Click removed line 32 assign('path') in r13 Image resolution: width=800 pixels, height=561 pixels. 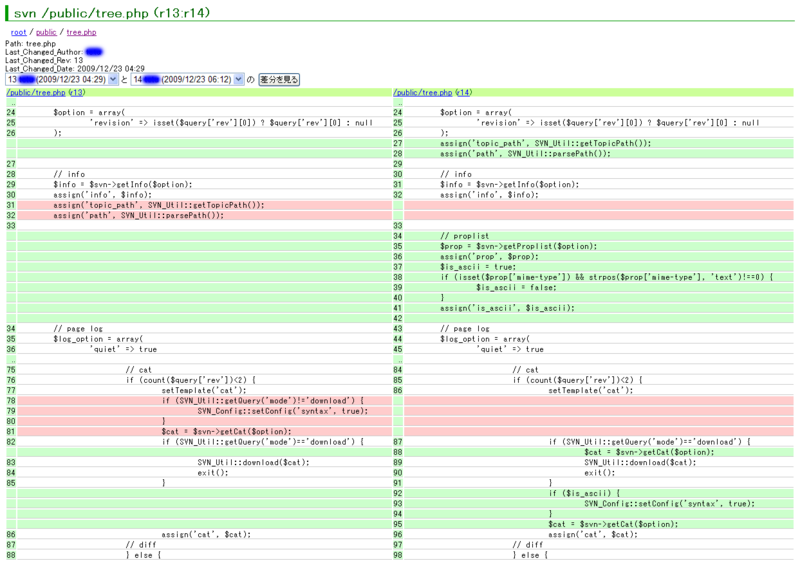pyautogui.click(x=138, y=215)
